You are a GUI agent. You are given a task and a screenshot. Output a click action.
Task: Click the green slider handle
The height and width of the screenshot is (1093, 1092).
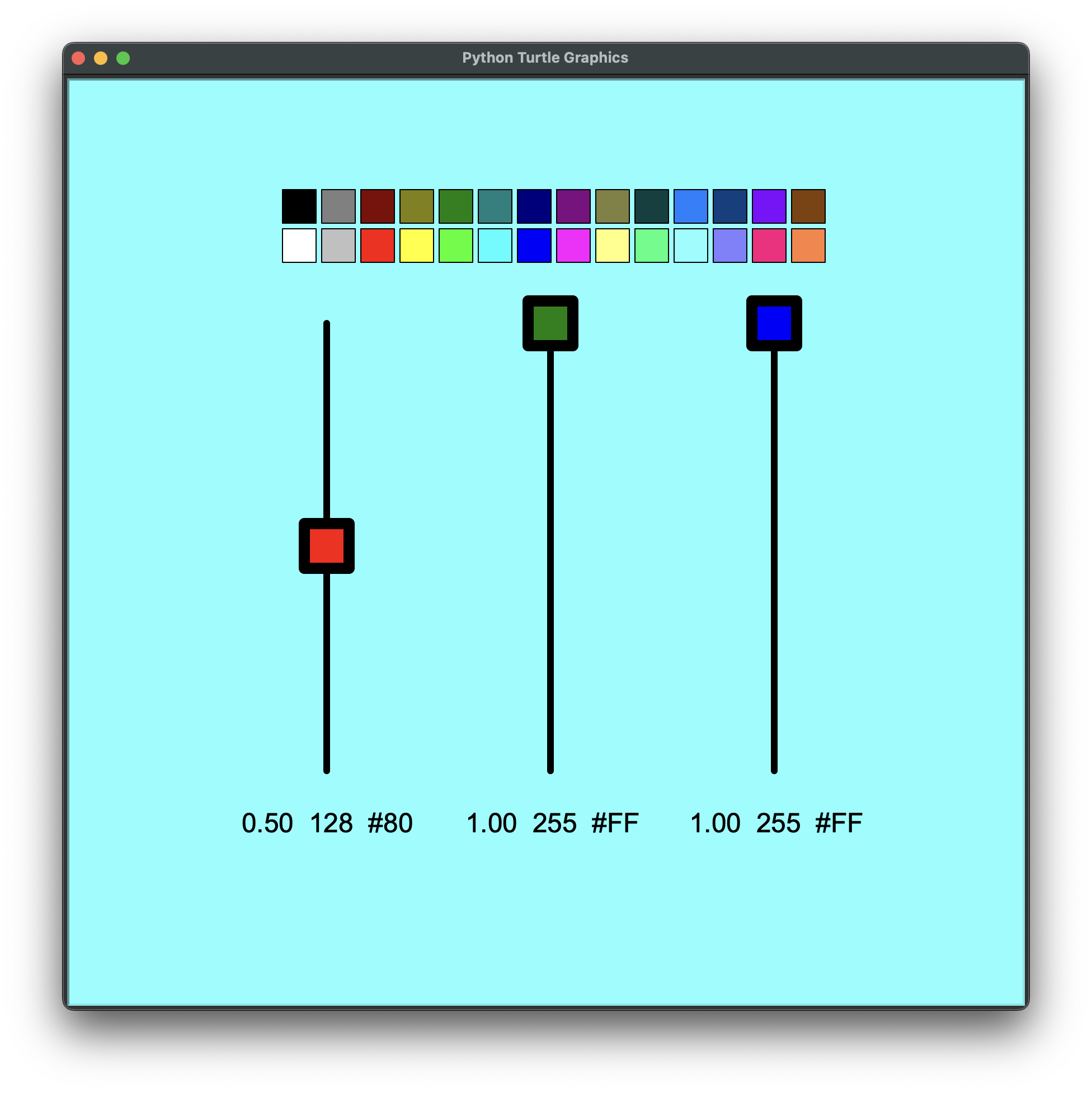pyautogui.click(x=550, y=323)
